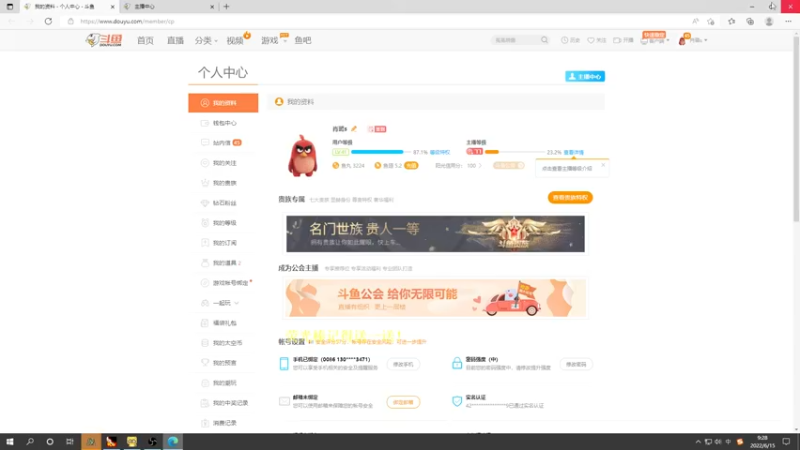
Task: Open the Edge browser taskbar icon
Action: coord(173,441)
